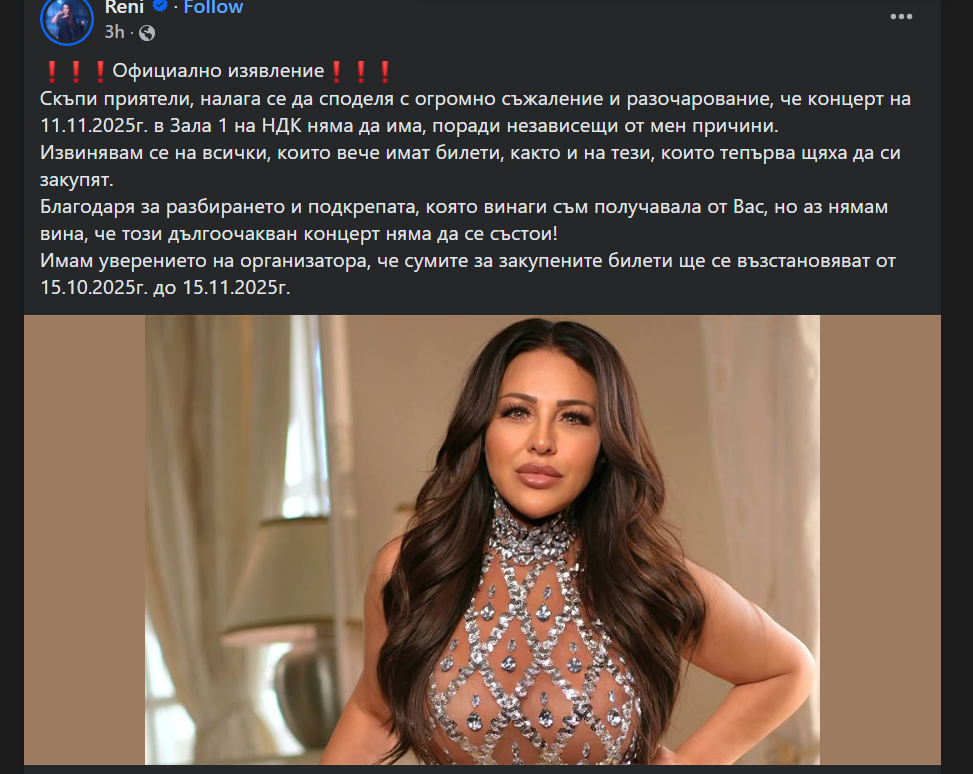Open the woman's portrait photo in the post
Screen dimensions: 973x774
click(x=482, y=539)
